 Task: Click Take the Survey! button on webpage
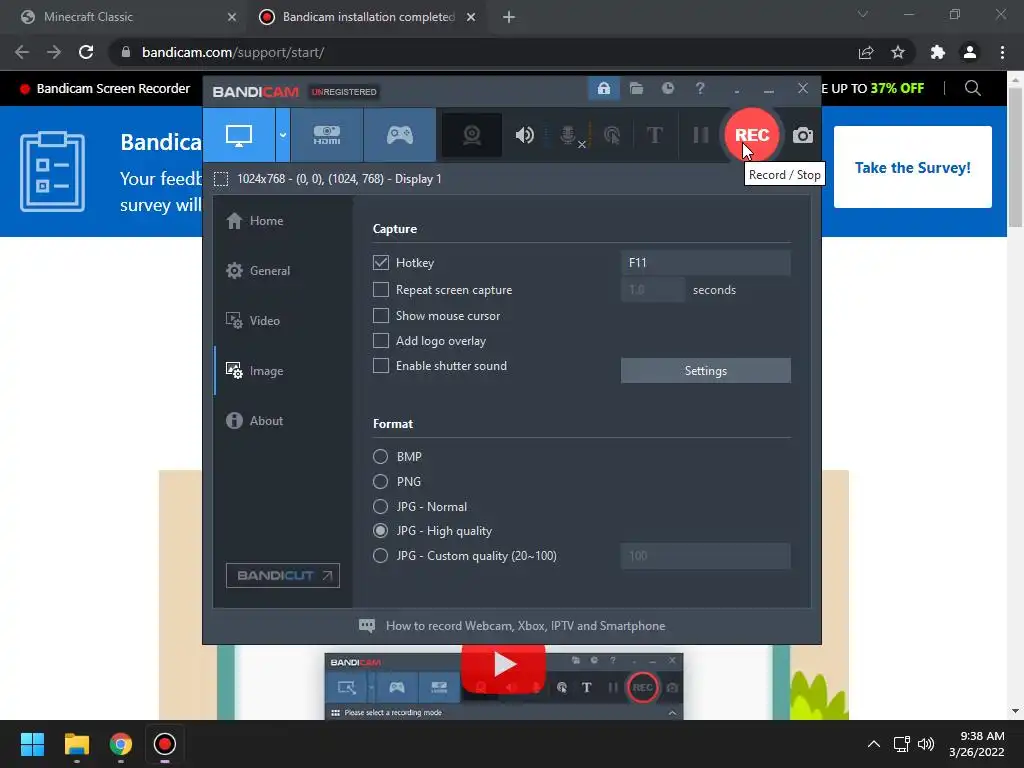tap(912, 167)
